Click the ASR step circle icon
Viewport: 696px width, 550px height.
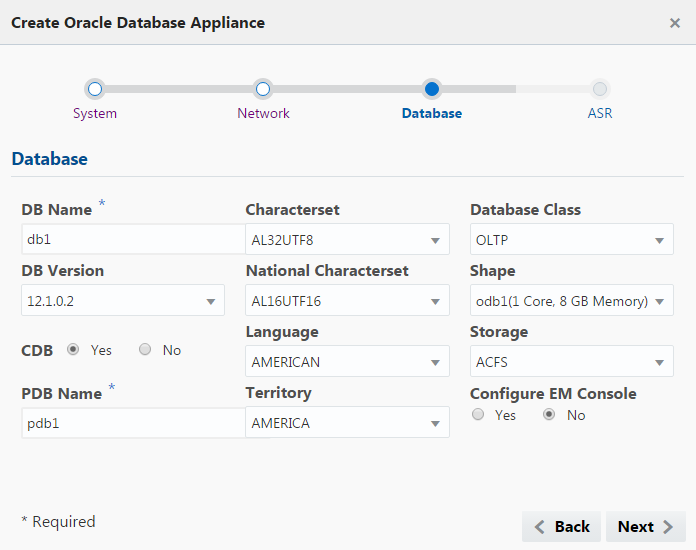pos(600,89)
